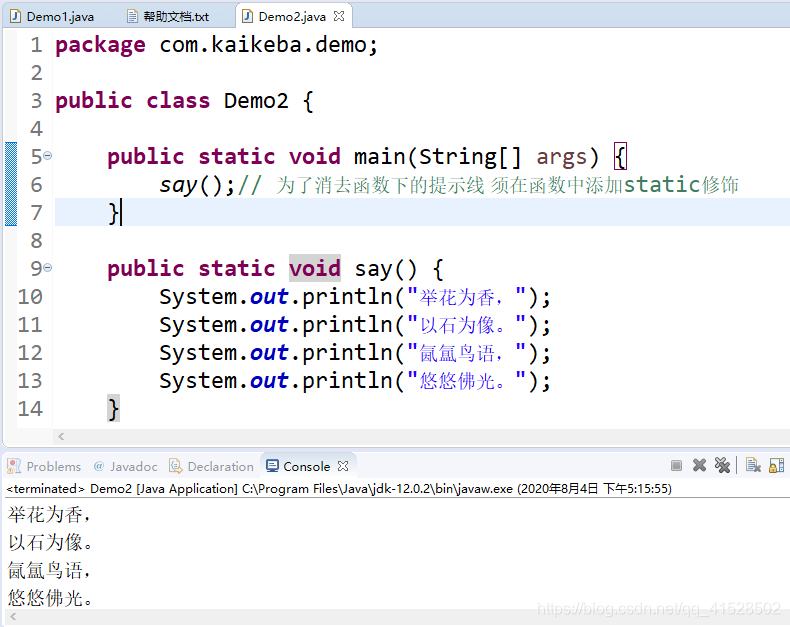Click the Javadoc @ icon

pyautogui.click(x=99, y=466)
